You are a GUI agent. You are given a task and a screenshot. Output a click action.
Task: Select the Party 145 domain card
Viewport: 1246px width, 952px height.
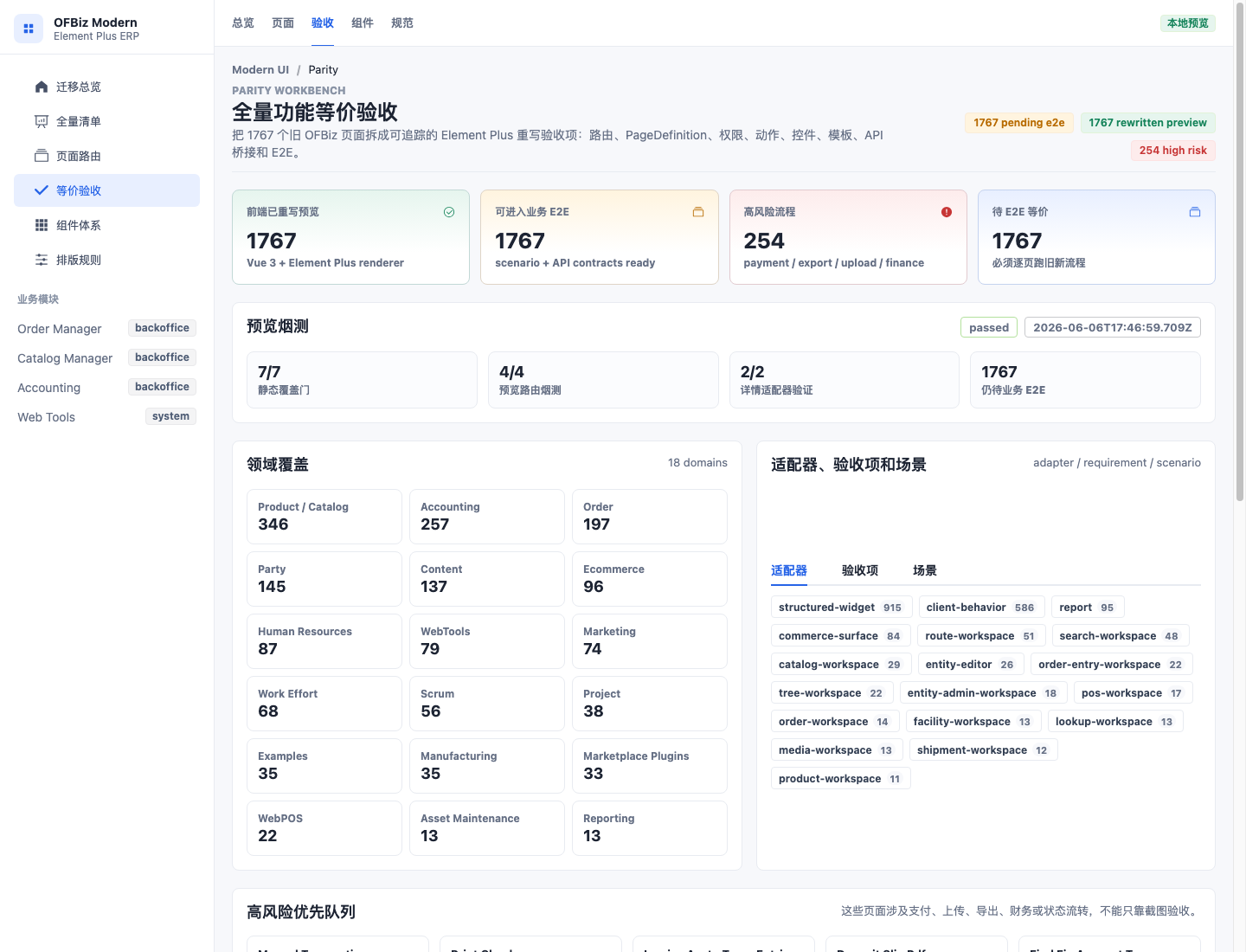(324, 579)
